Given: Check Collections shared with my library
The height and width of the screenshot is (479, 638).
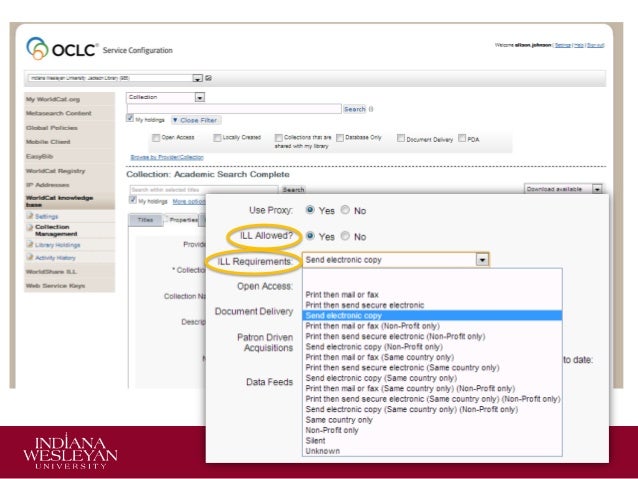Looking at the screenshot, I should pyautogui.click(x=278, y=138).
